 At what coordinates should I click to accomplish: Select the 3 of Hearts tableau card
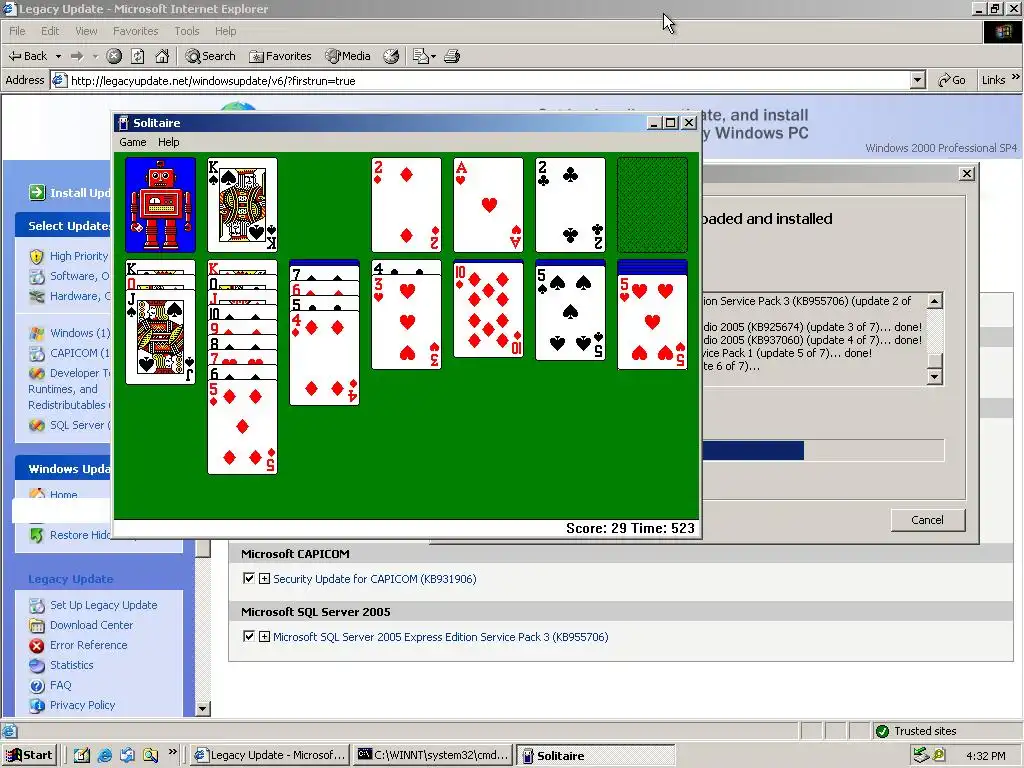(x=406, y=322)
